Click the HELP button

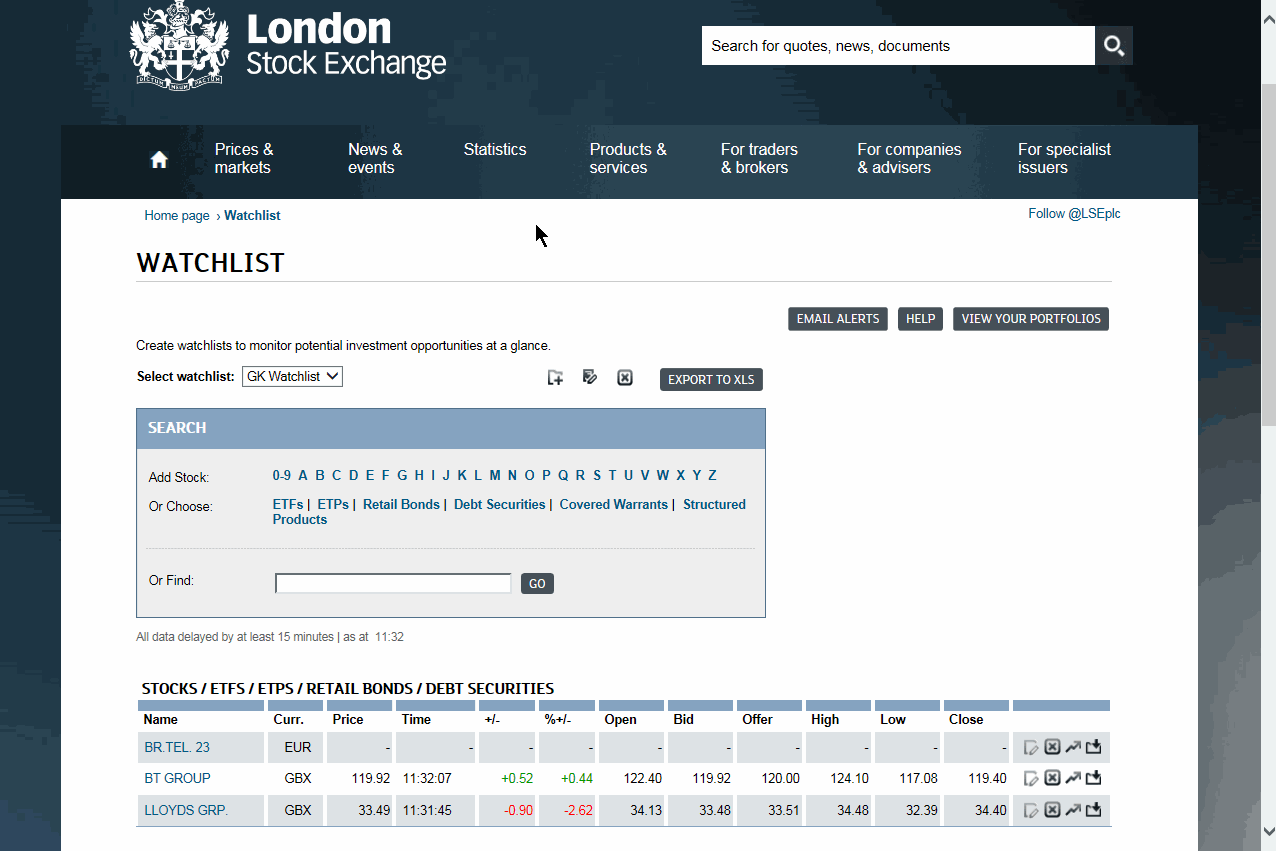coord(920,319)
